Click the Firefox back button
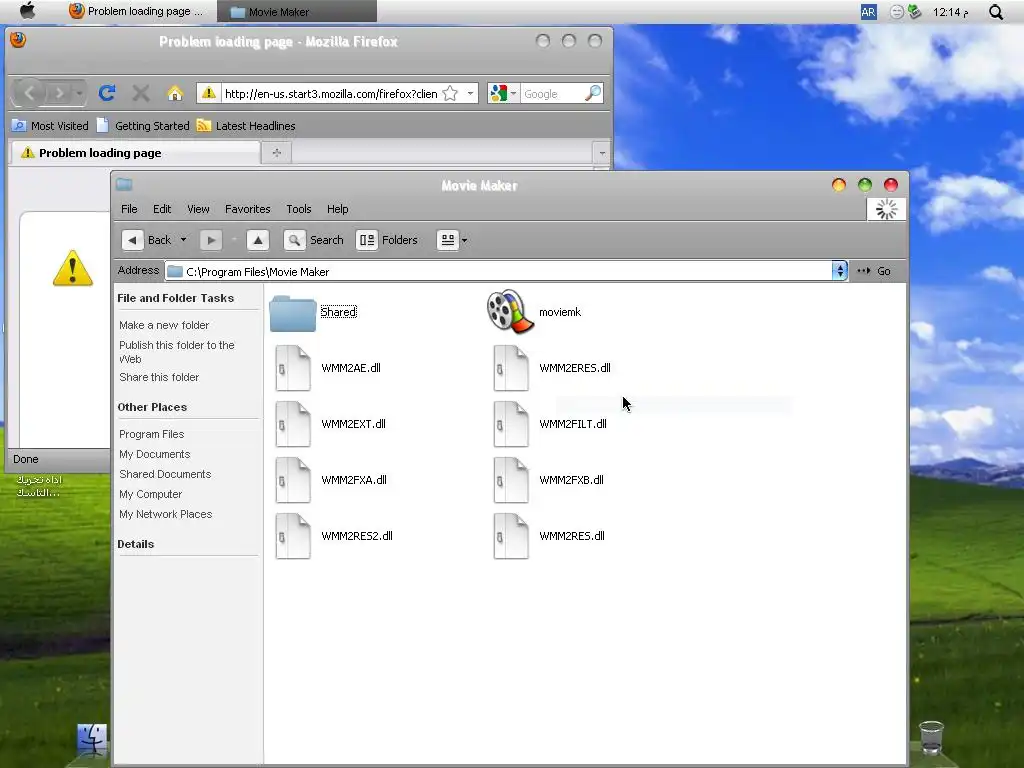Image resolution: width=1024 pixels, height=768 pixels. tap(29, 93)
